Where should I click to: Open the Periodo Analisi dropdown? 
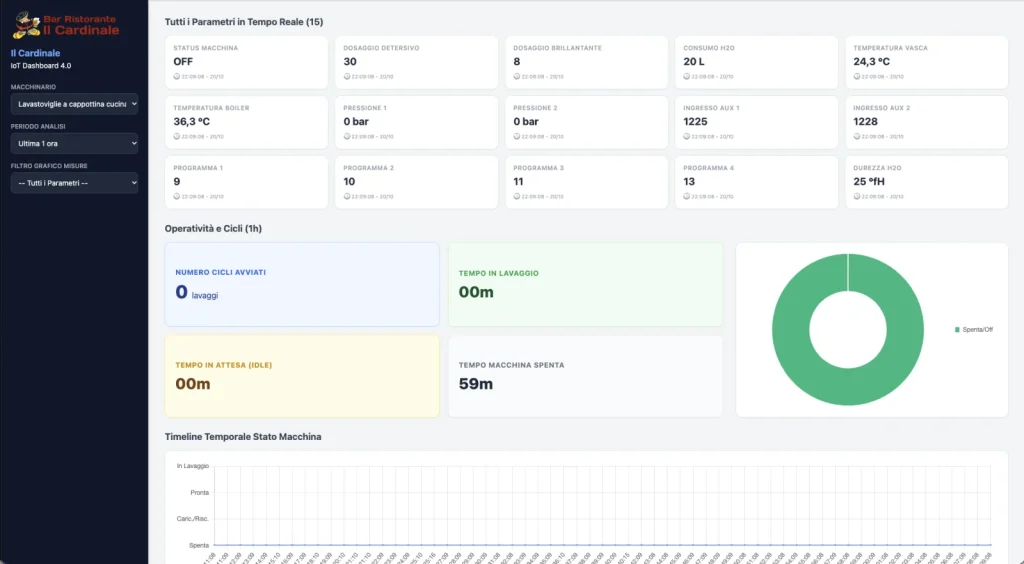74,144
